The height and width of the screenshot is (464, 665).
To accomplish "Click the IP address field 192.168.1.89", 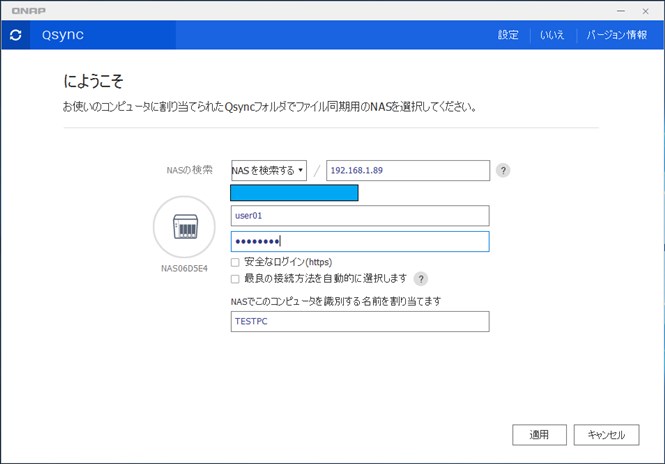I will coord(408,171).
